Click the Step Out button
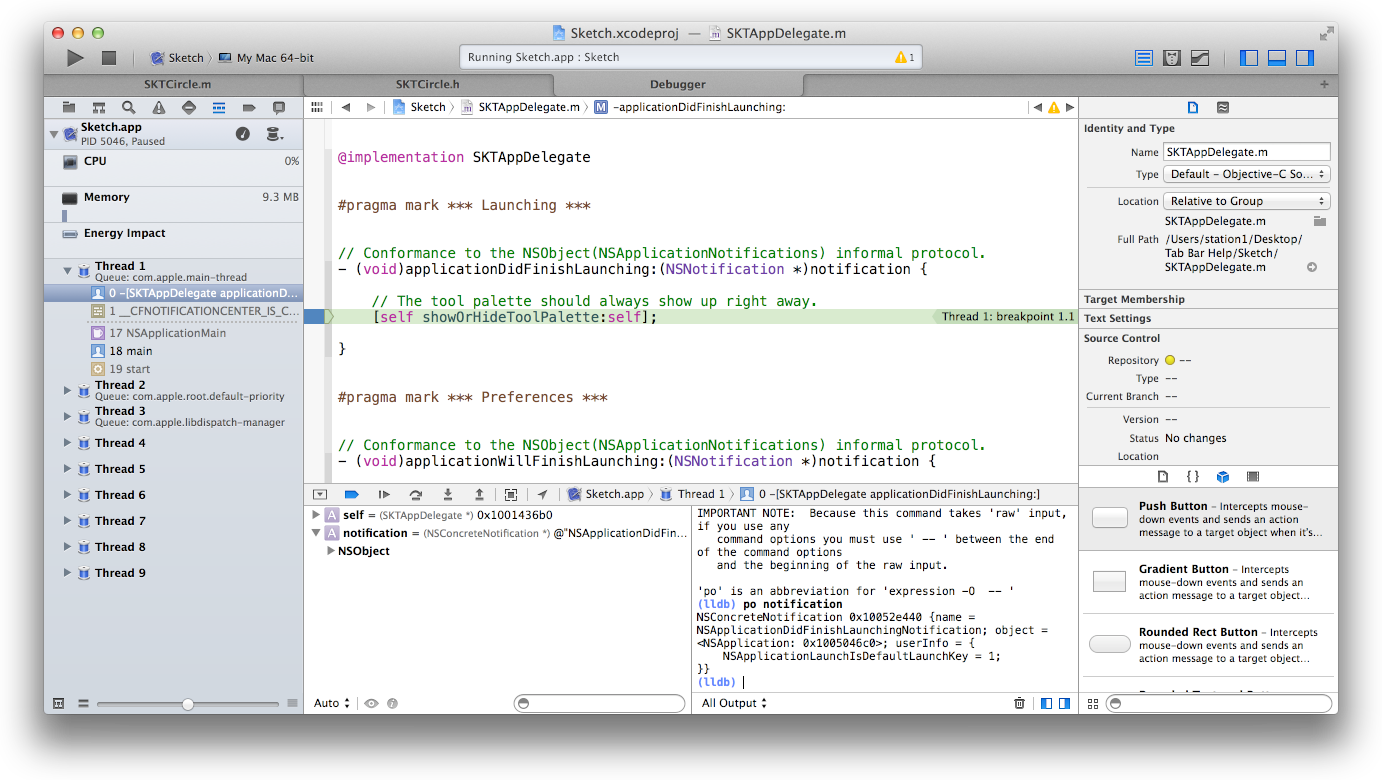 click(479, 494)
